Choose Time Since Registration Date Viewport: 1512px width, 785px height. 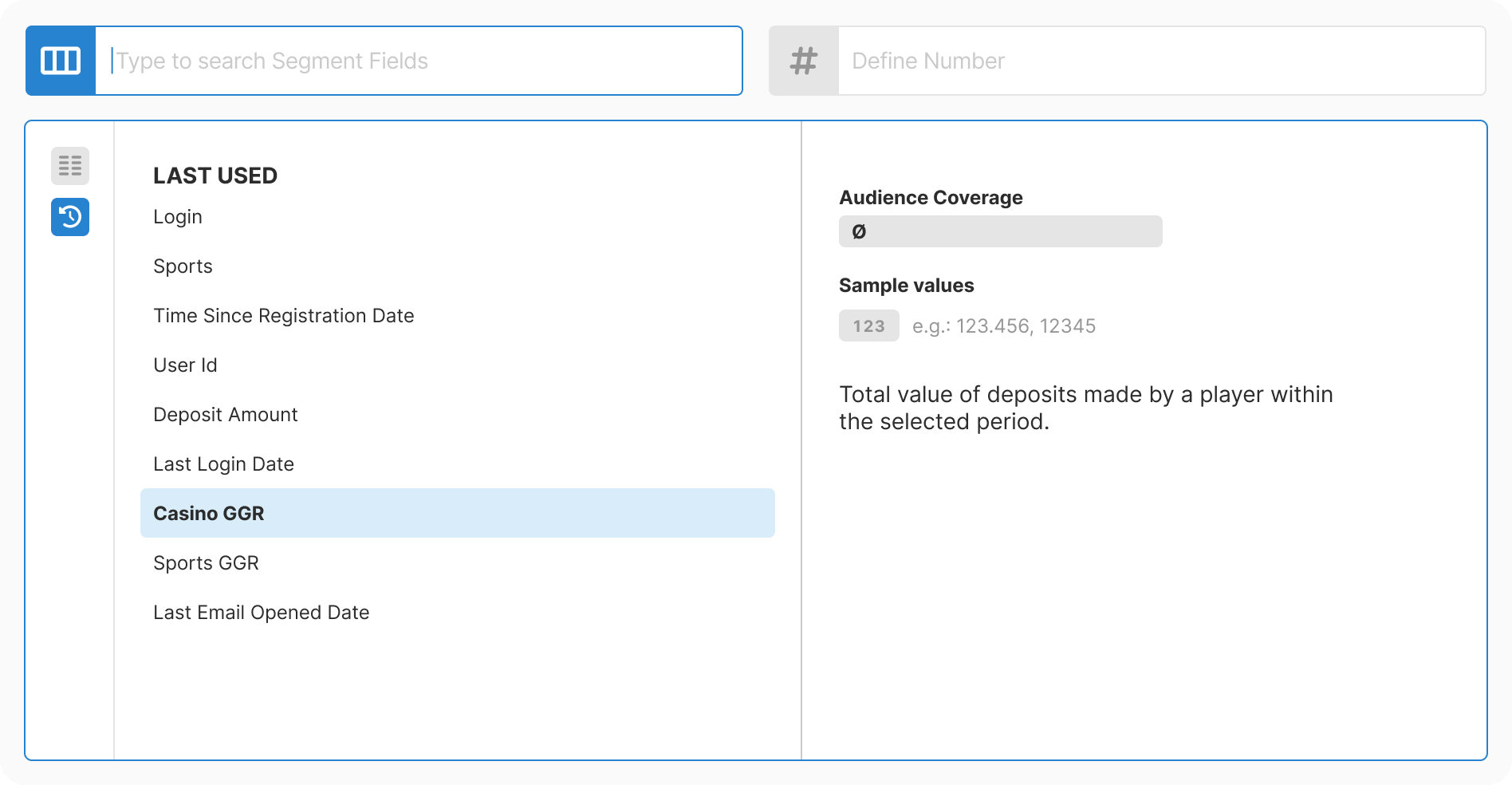click(x=284, y=316)
